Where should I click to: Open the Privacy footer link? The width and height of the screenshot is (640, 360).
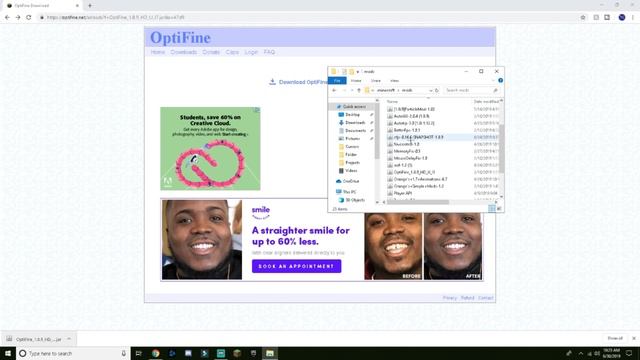[450, 298]
